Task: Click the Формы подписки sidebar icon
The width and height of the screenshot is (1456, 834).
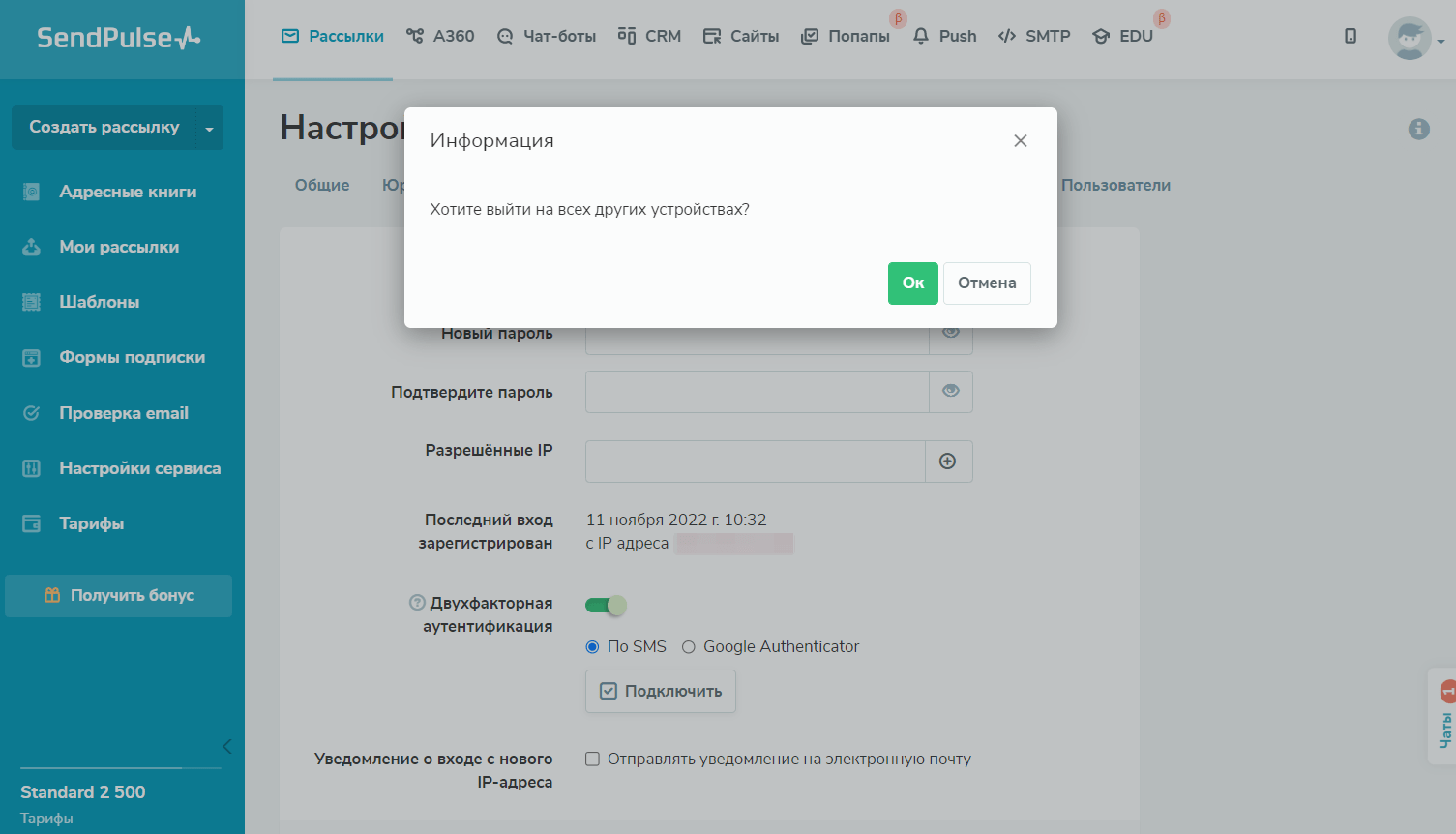Action: [x=32, y=358]
